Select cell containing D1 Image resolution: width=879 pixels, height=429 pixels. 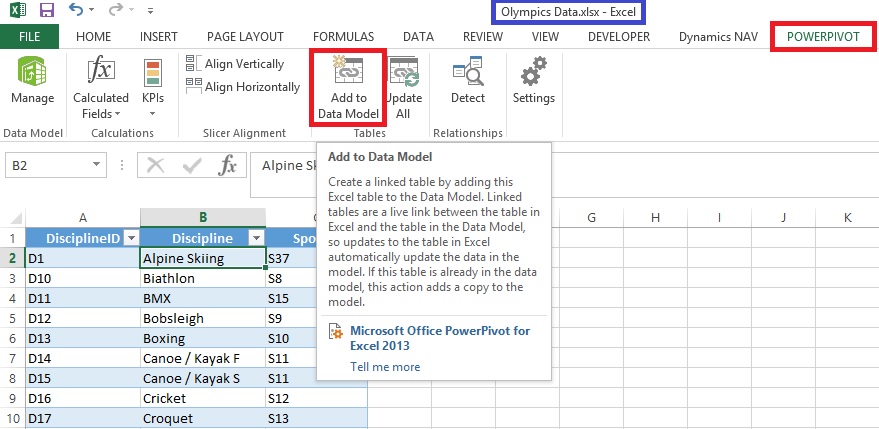pos(83,258)
